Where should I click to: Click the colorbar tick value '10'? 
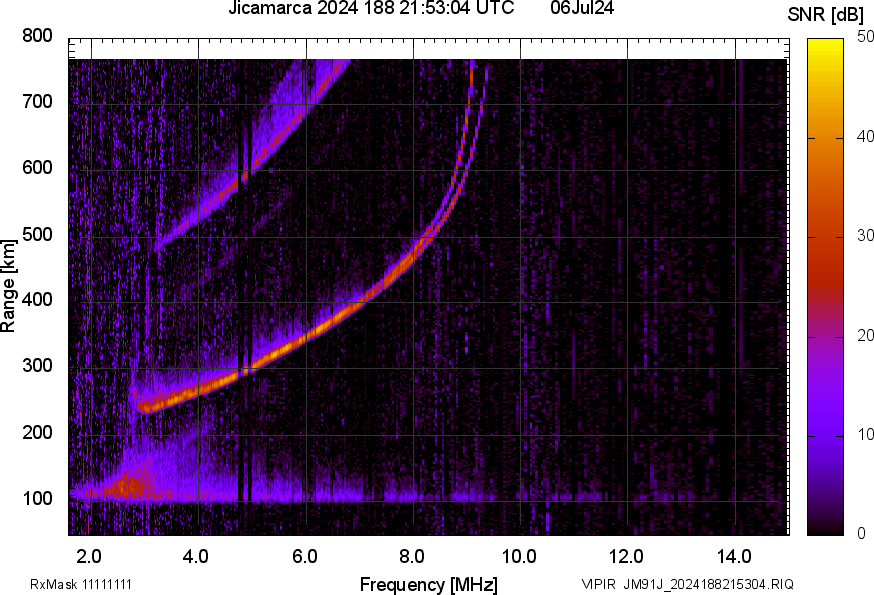[865, 434]
